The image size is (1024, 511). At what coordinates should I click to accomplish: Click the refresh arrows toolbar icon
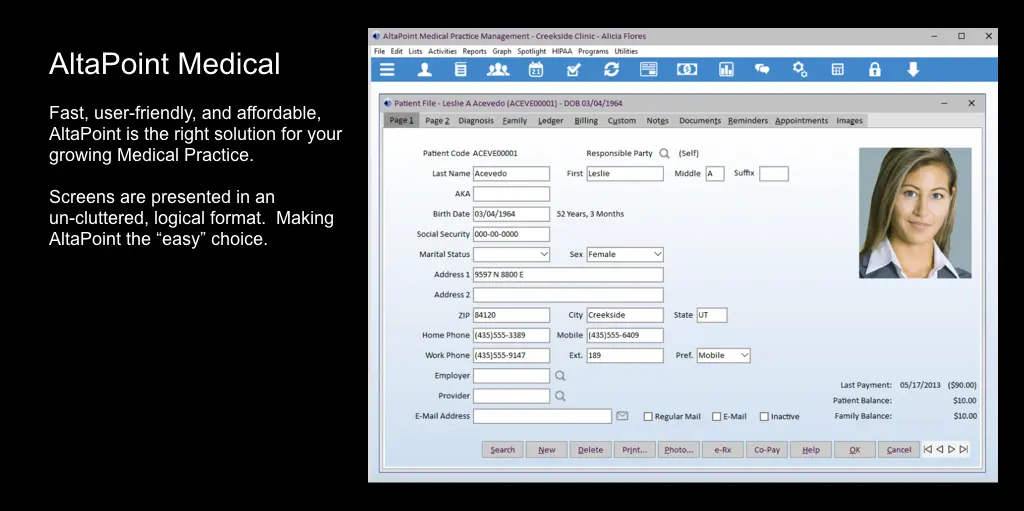[x=611, y=69]
